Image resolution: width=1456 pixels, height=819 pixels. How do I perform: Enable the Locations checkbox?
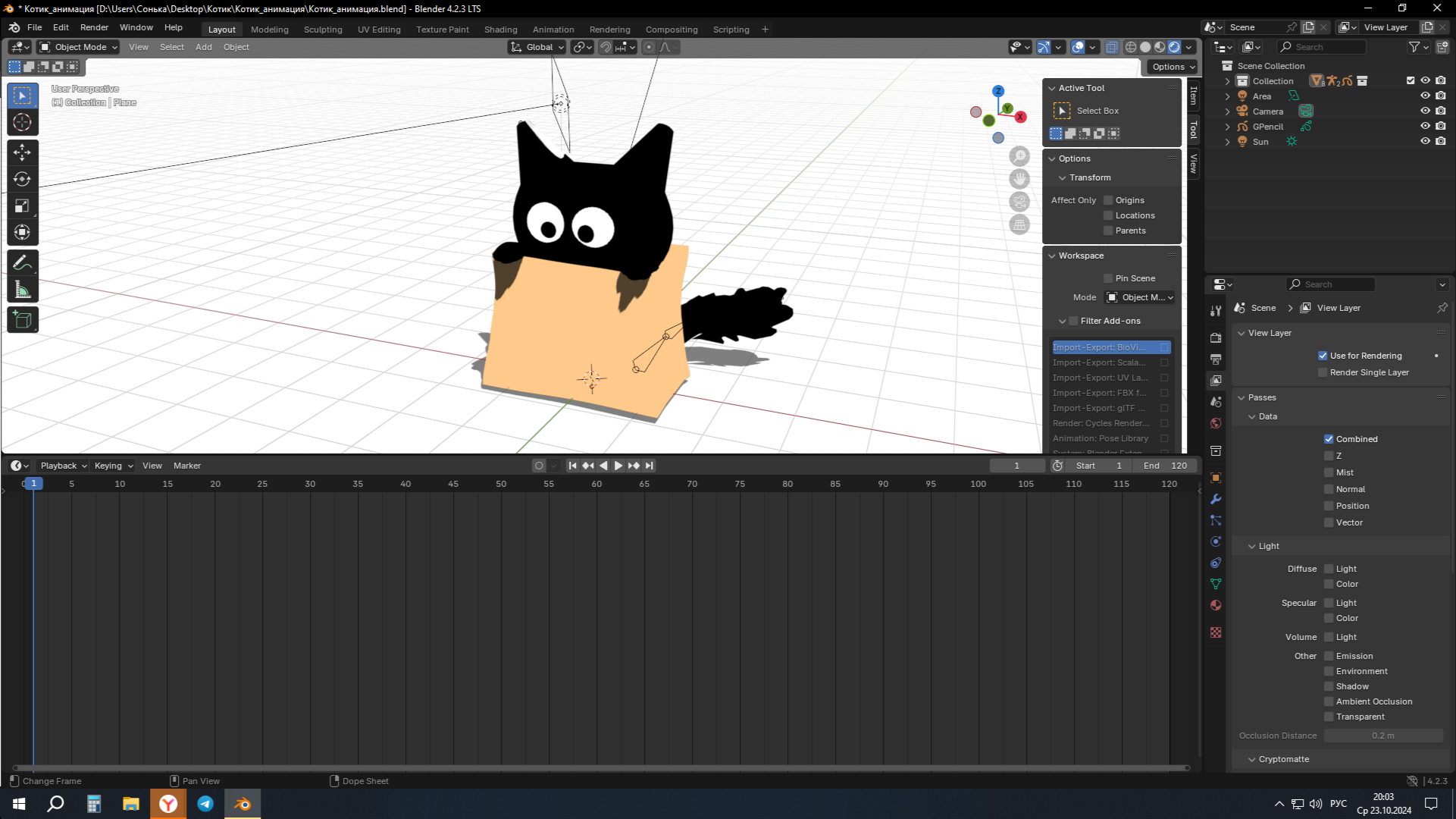(1108, 215)
